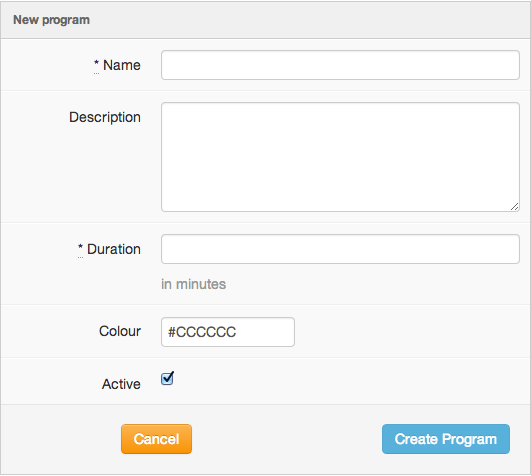531x476 pixels.
Task: Click the Duration label
Action: coord(114,249)
